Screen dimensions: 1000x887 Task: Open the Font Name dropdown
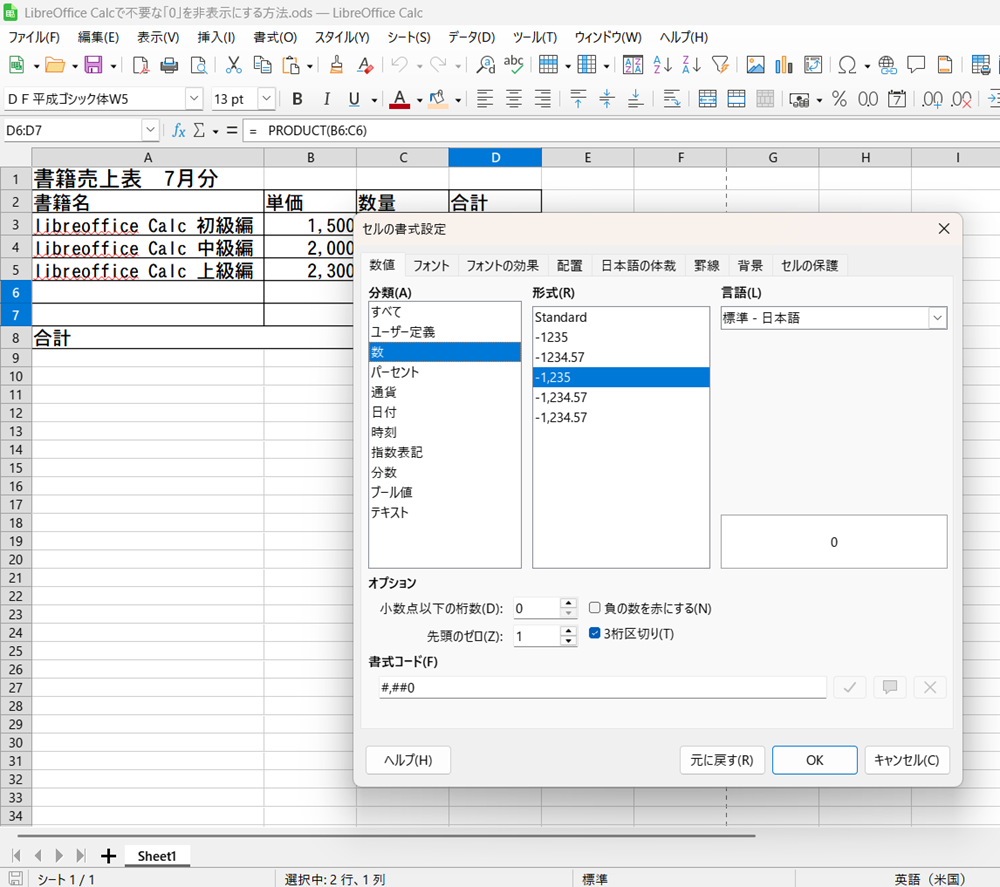click(194, 99)
